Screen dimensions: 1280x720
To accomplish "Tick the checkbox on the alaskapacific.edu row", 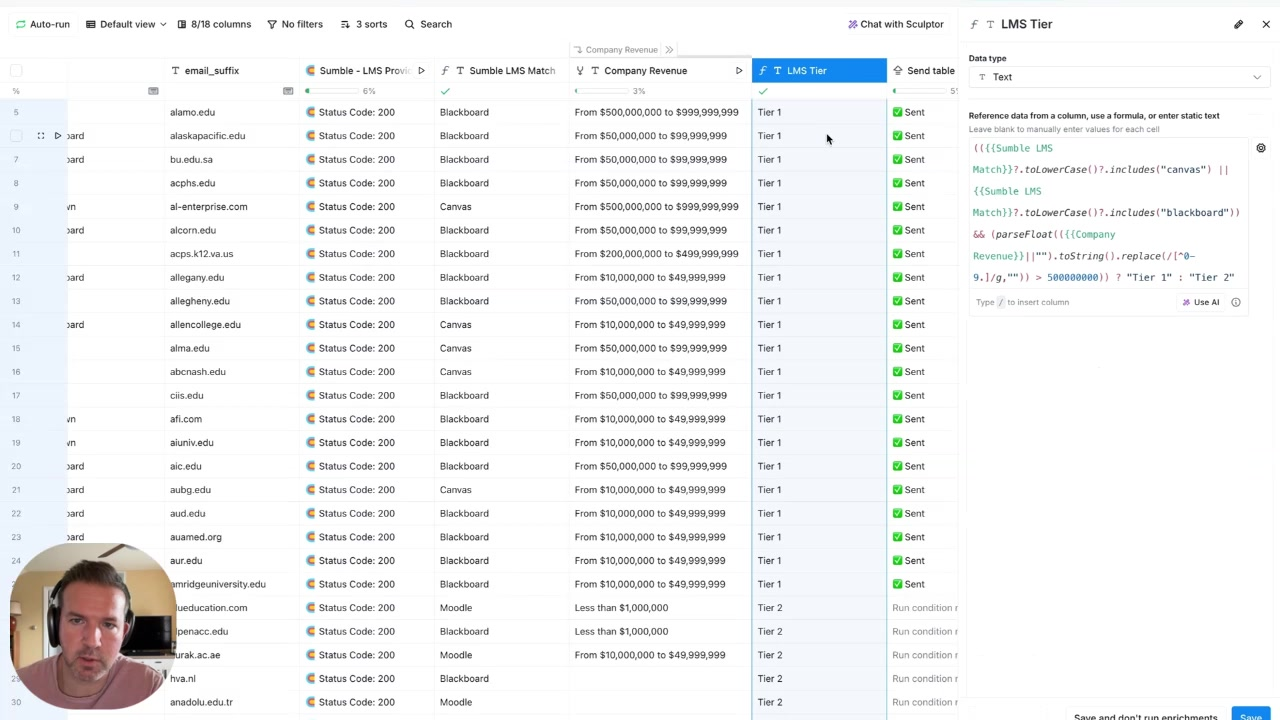I will click(16, 135).
